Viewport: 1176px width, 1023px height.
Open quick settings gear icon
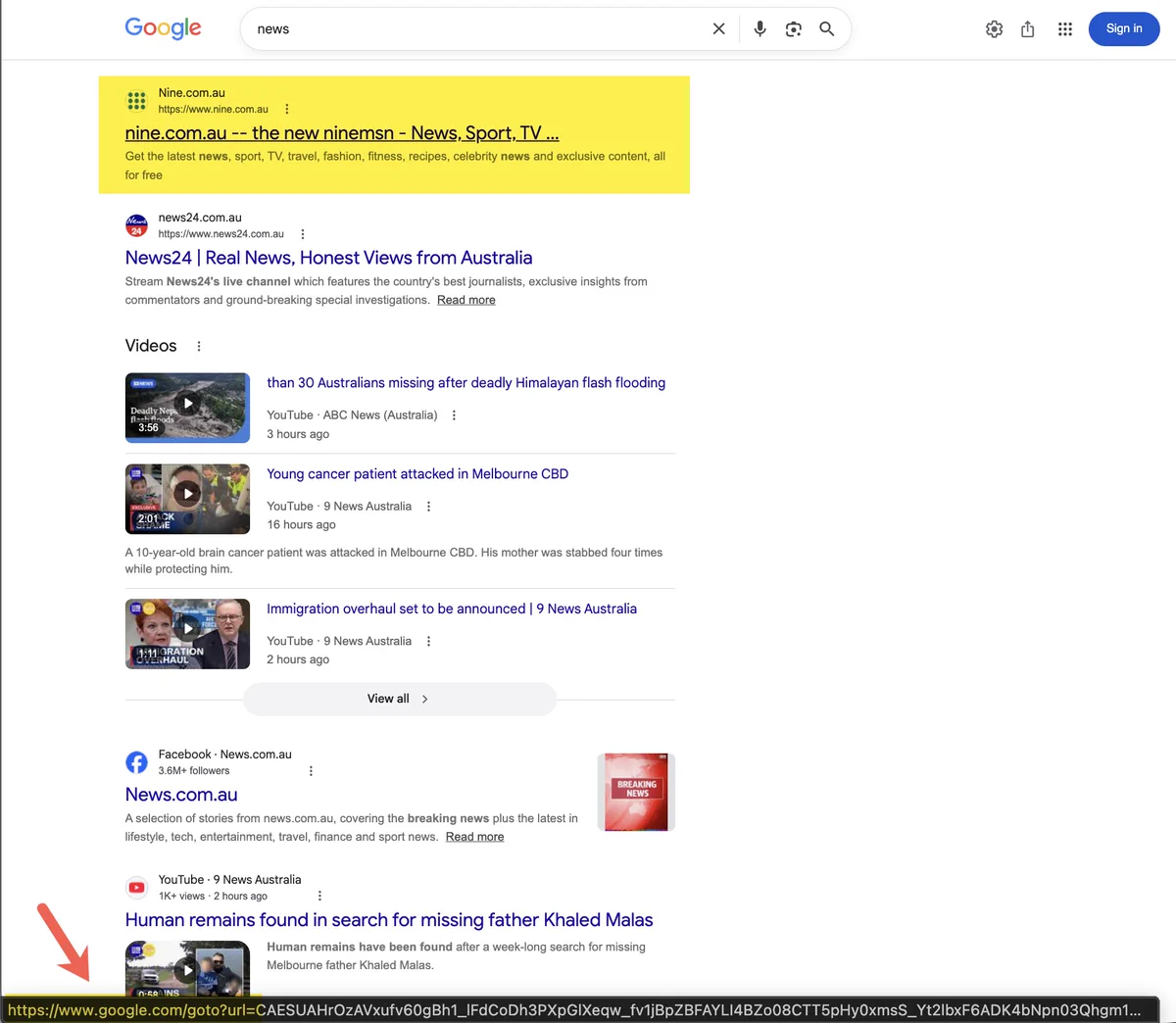click(x=994, y=29)
